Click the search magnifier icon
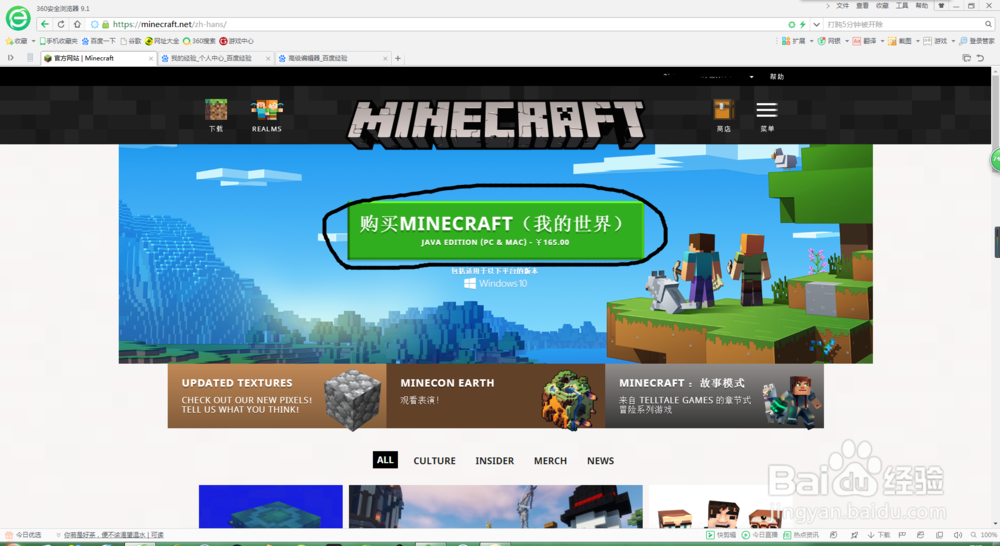Image resolution: width=1000 pixels, height=546 pixels. [x=989, y=24]
